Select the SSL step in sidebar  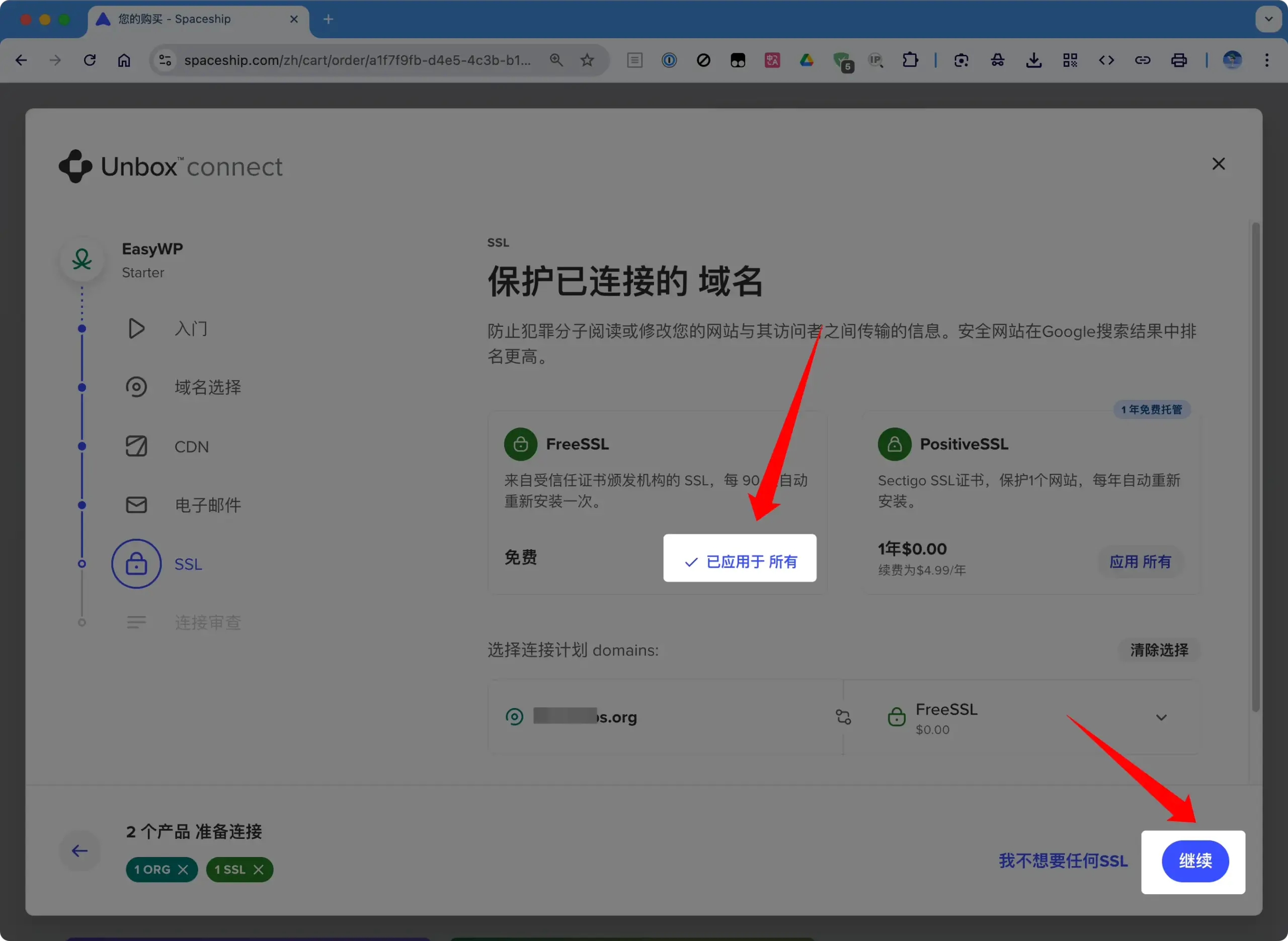tap(157, 564)
